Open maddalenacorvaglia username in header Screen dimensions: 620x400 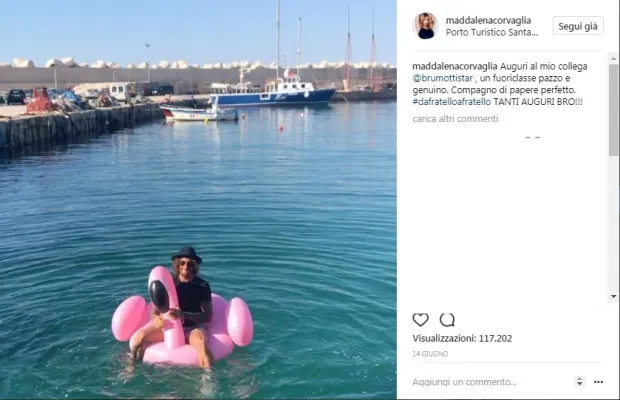(488, 20)
